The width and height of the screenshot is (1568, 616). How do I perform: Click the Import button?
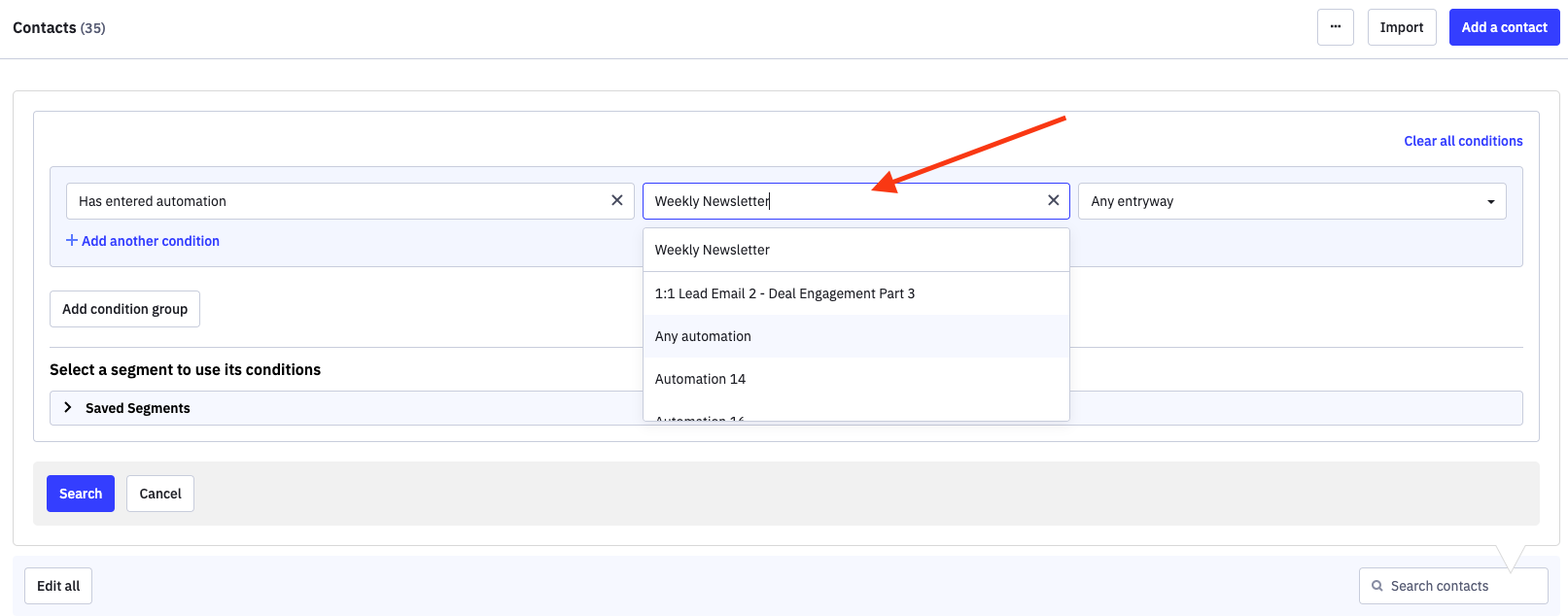click(1401, 27)
